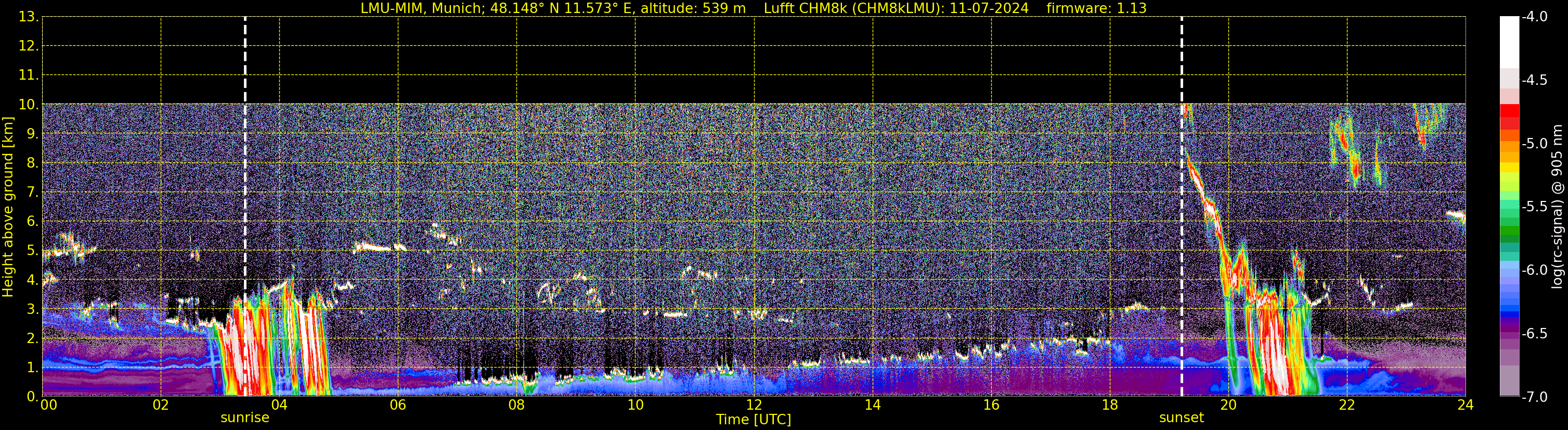The image size is (1568, 430).
Task: Click the height axis tick '8.'
Action: click(x=32, y=163)
